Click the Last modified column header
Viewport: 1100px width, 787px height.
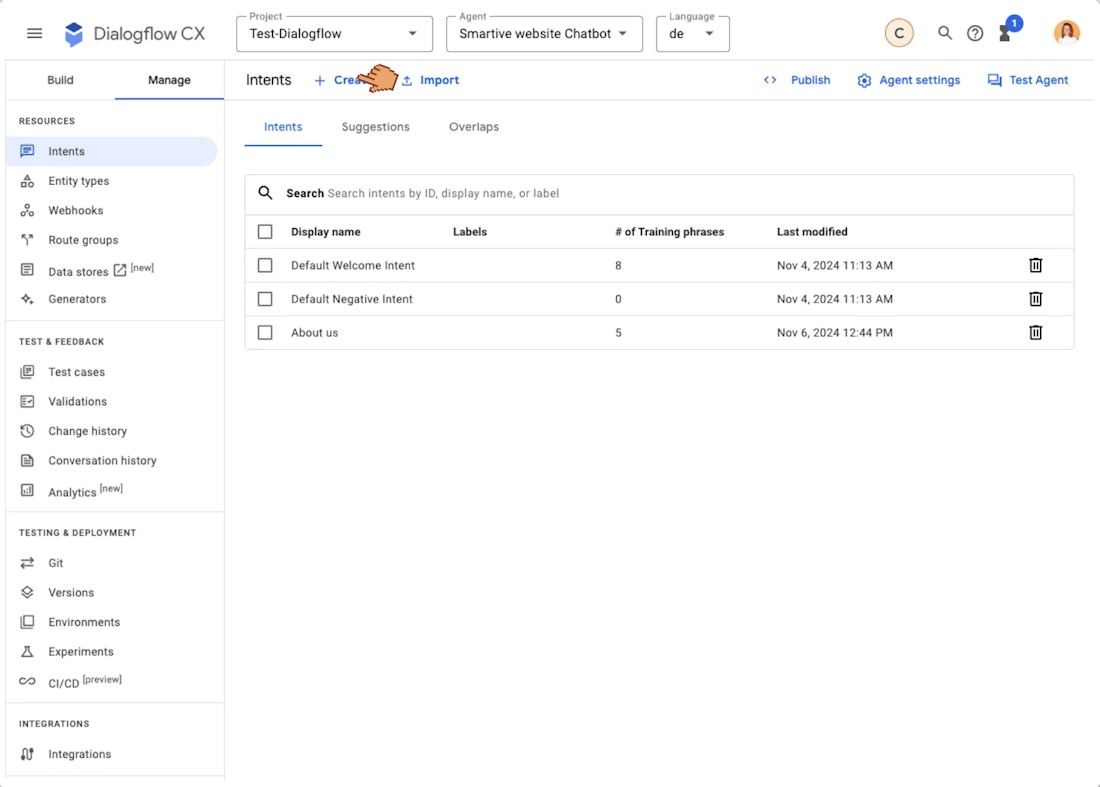point(812,231)
